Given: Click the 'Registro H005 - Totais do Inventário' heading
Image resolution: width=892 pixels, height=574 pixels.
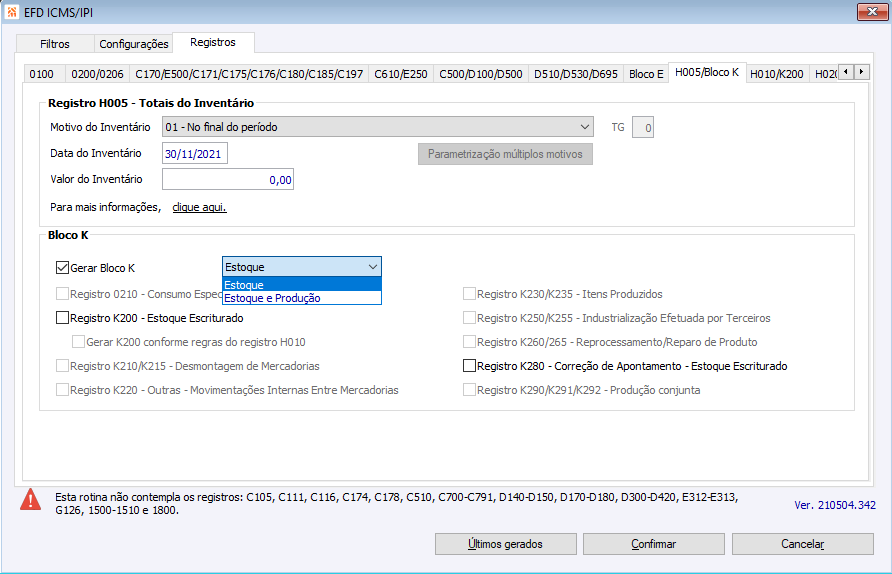Looking at the screenshot, I should click(x=151, y=103).
